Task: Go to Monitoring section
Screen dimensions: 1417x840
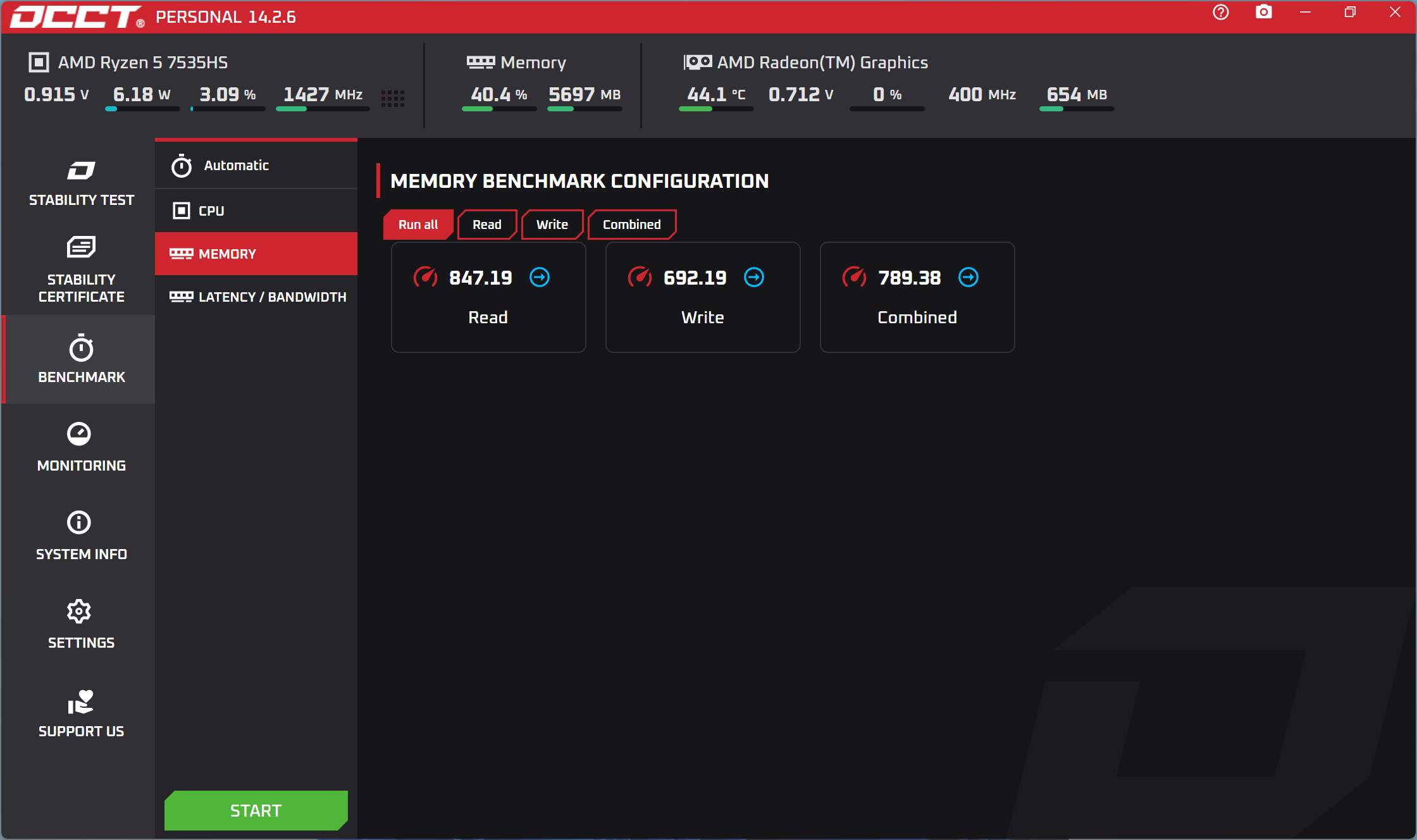Action: [81, 447]
